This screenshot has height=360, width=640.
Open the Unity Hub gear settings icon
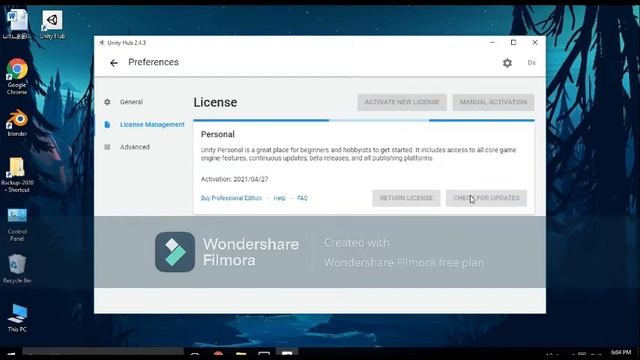(x=507, y=63)
